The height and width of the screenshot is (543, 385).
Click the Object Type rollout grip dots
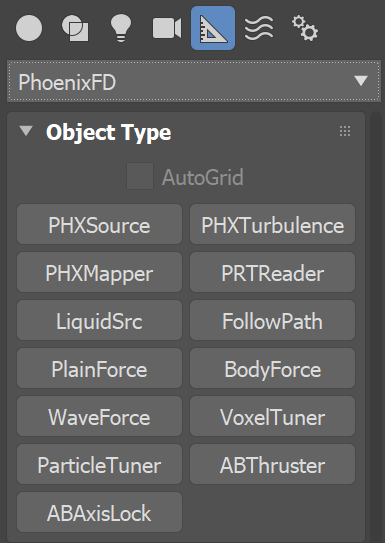click(345, 131)
